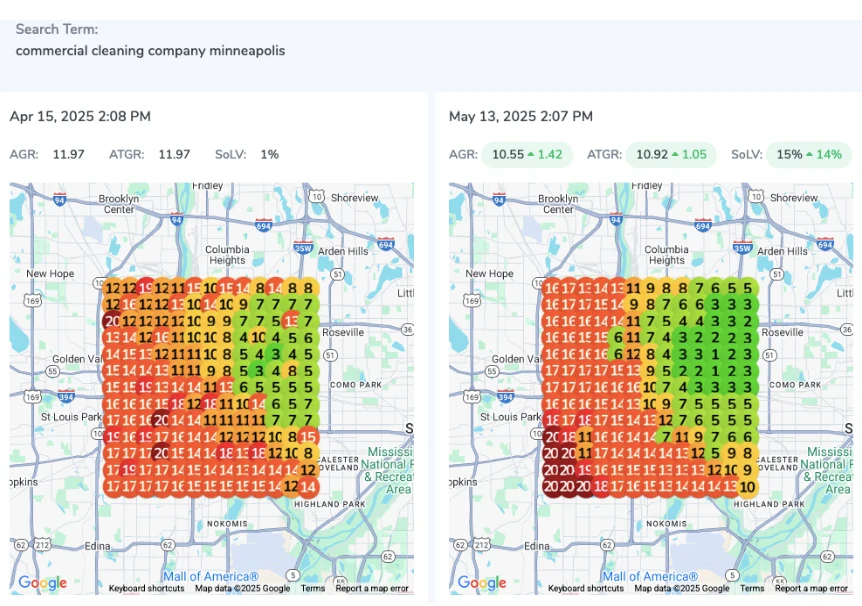Select the yellow rank 10 marker near Highland Park on May map
The height and width of the screenshot is (606, 862).
tap(746, 487)
